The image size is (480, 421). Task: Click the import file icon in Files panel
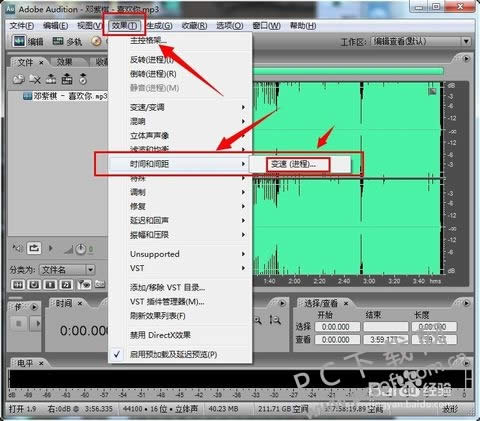(x=19, y=79)
